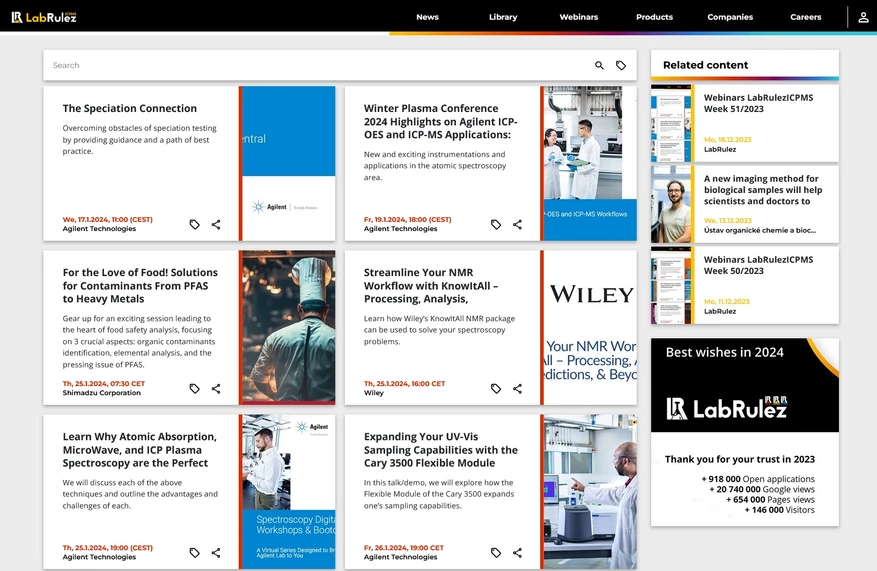Open the News menu

pos(427,17)
